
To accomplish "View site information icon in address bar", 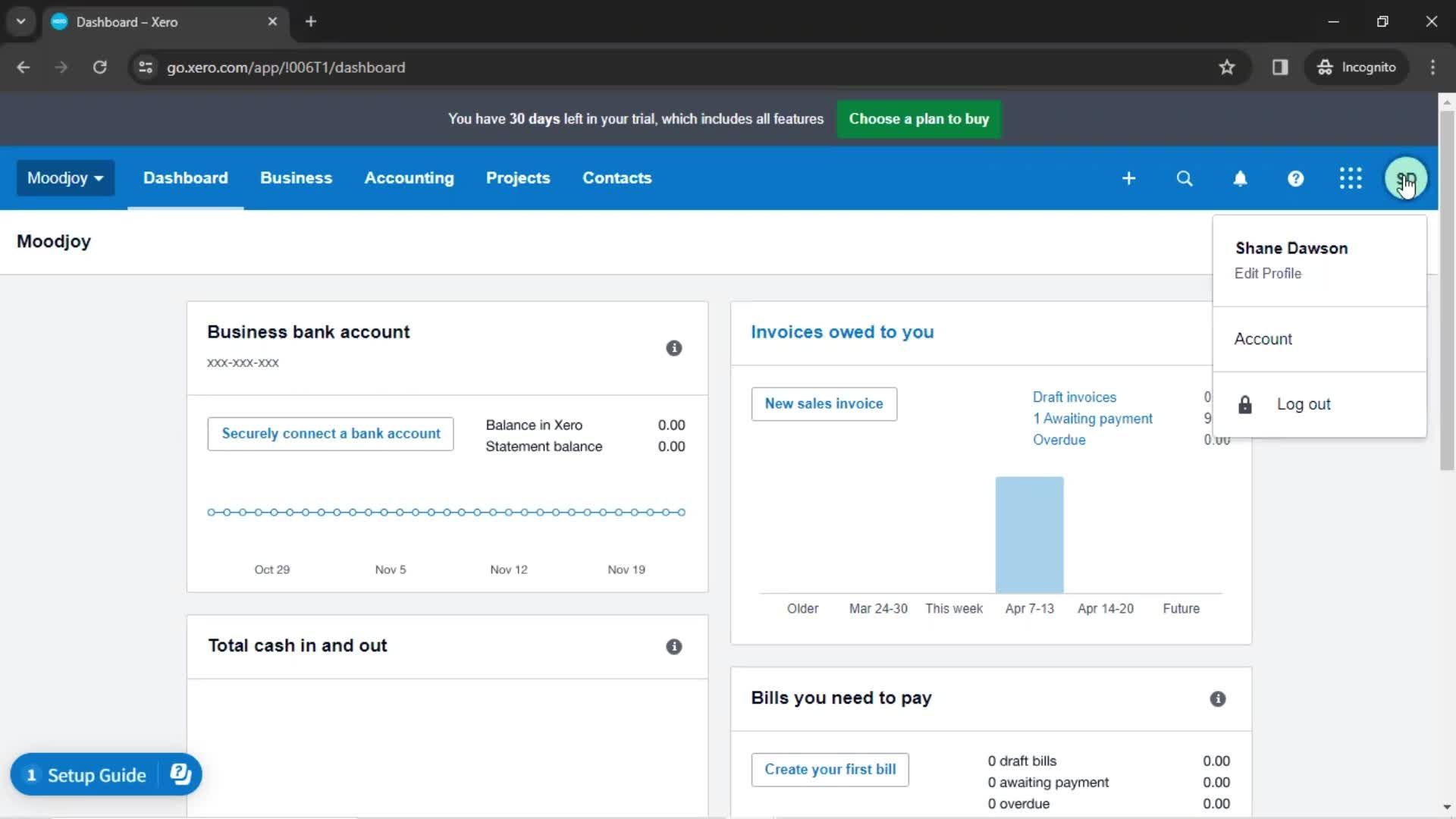I will click(146, 67).
